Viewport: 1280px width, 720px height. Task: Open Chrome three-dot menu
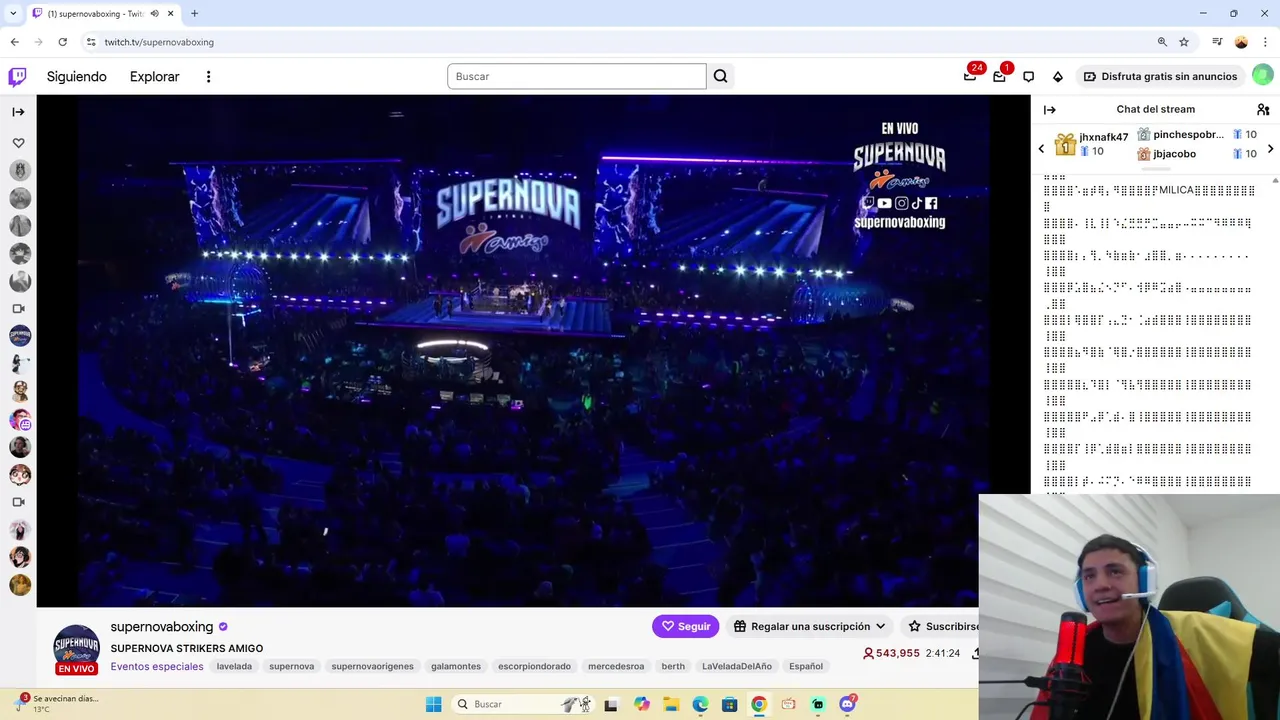point(1265,42)
